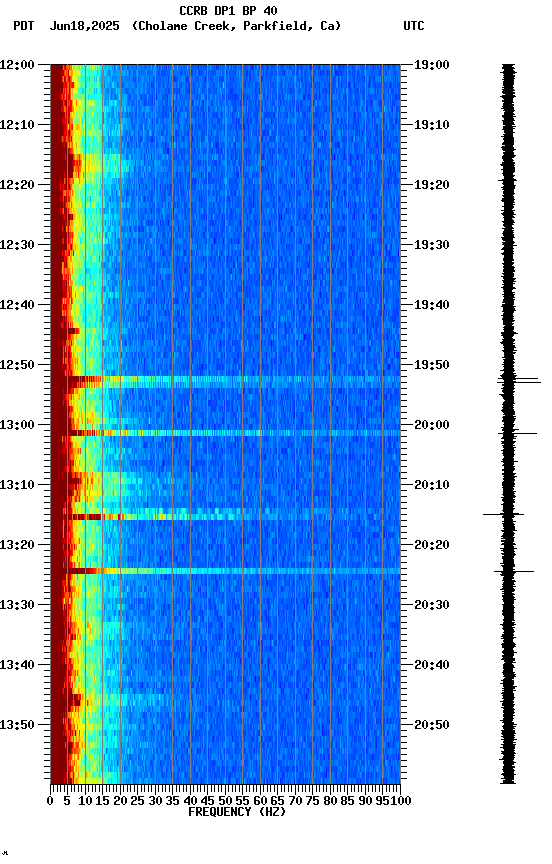Click the broadband event band near 13:01 PDT

(225, 434)
